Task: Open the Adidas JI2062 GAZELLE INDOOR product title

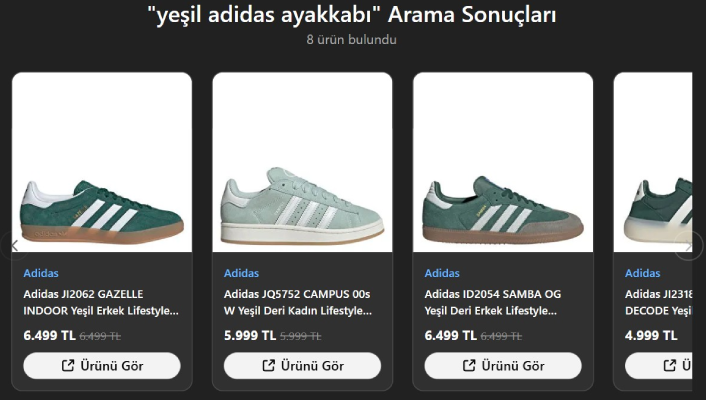Action: pyautogui.click(x=101, y=302)
